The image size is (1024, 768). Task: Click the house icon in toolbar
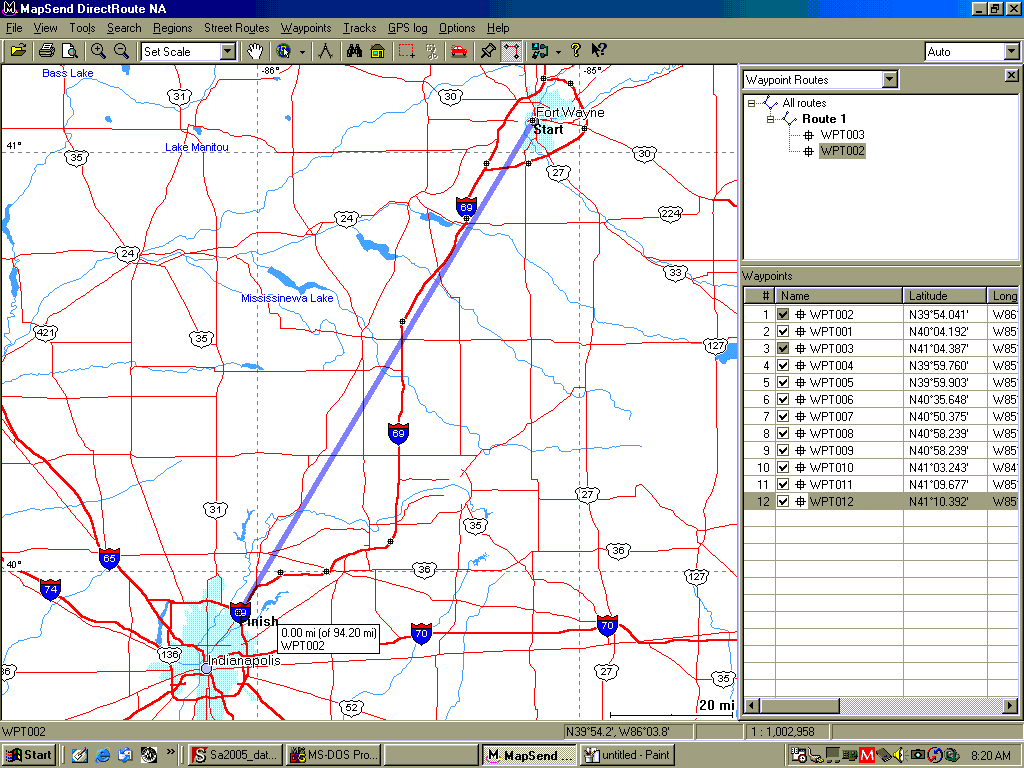(377, 51)
